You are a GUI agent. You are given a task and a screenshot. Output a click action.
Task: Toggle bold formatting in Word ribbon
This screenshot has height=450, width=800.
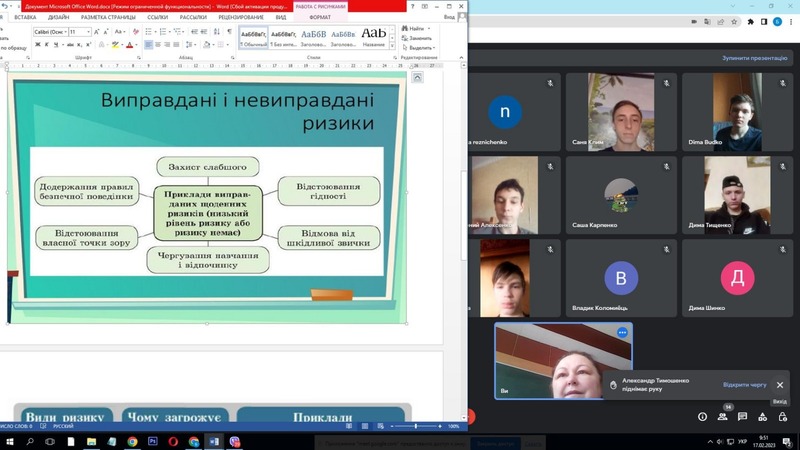(37, 45)
